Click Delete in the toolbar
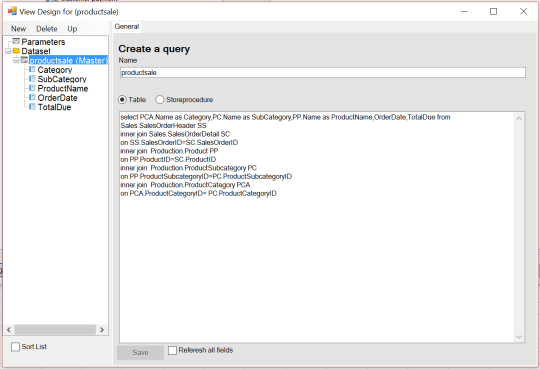This screenshot has height=369, width=540. 47,29
